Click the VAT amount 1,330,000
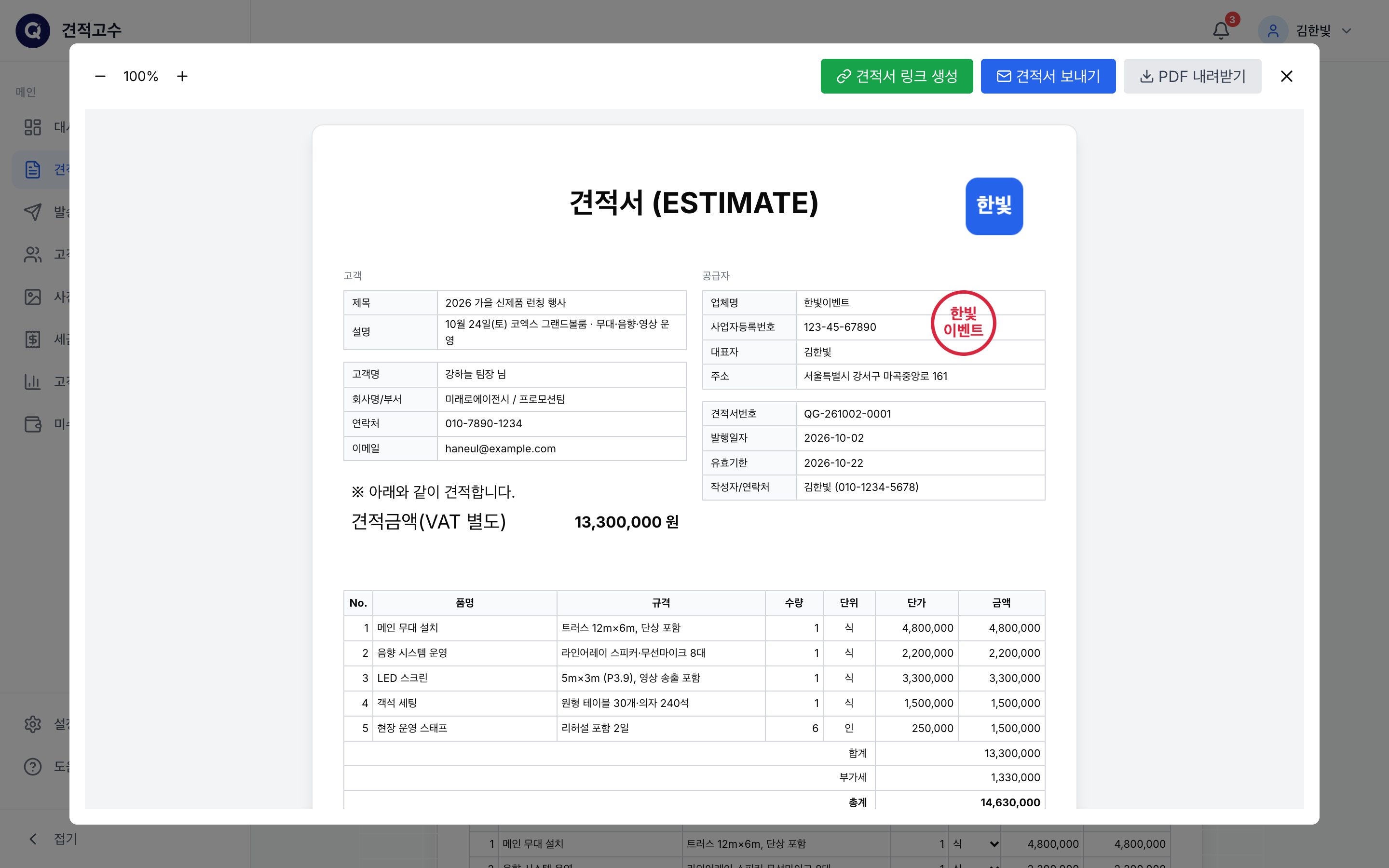1389x868 pixels. [1015, 777]
